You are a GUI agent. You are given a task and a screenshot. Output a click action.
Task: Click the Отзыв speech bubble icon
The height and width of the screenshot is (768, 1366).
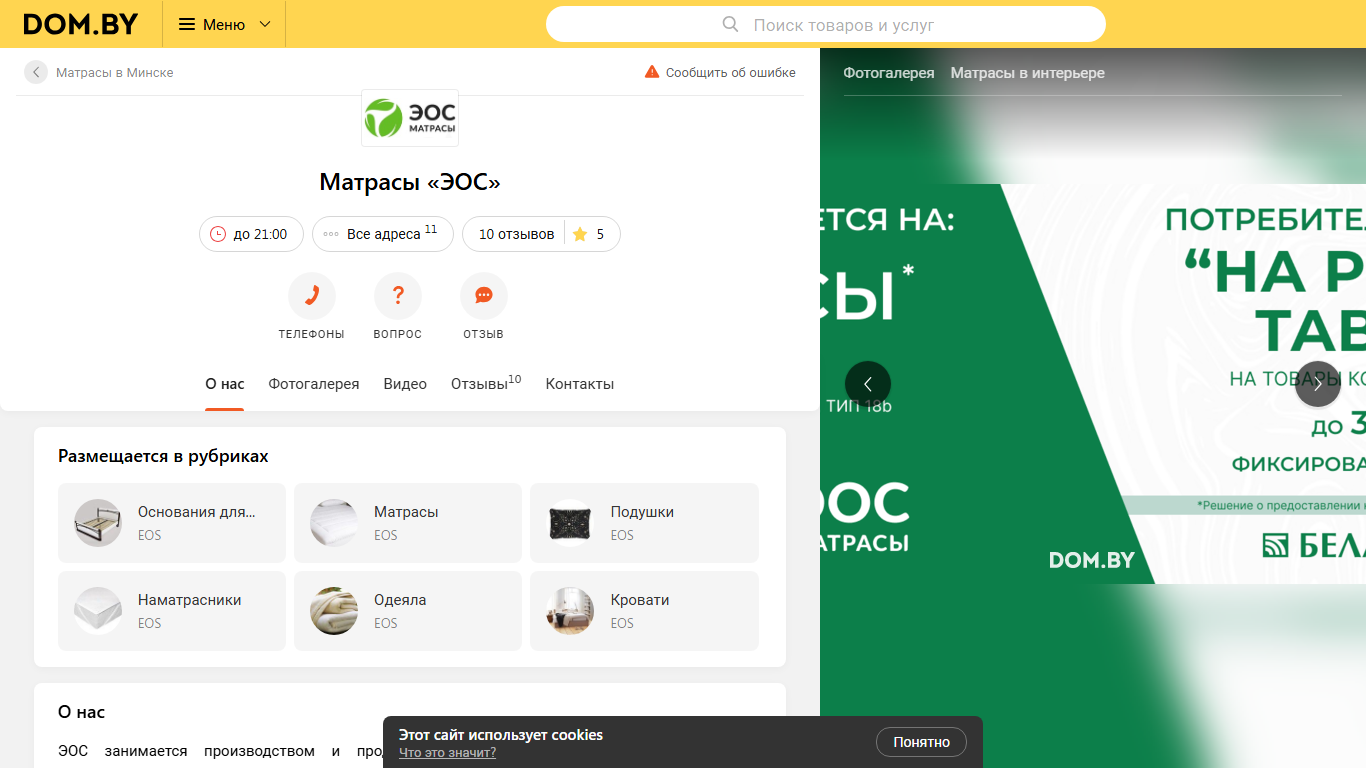[484, 296]
